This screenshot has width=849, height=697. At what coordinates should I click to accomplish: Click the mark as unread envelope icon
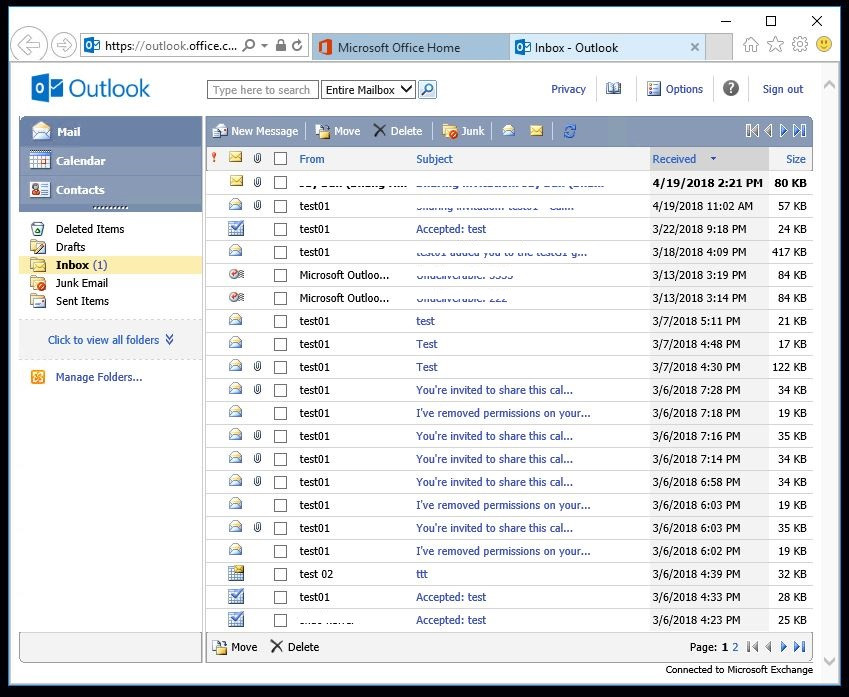tap(536, 130)
